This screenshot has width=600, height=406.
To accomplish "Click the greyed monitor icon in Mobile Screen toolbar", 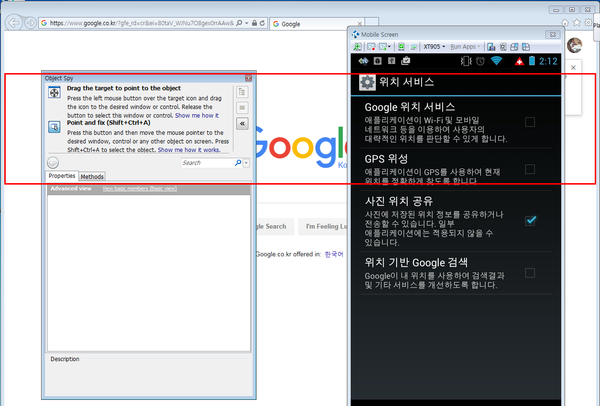I will point(414,47).
